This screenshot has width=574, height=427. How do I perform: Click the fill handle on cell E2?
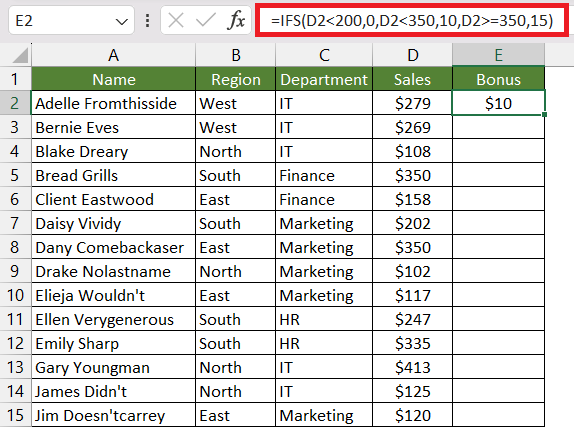[544, 115]
